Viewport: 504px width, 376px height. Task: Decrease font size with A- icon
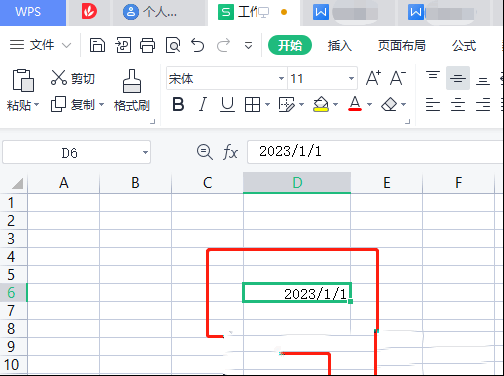coord(398,78)
